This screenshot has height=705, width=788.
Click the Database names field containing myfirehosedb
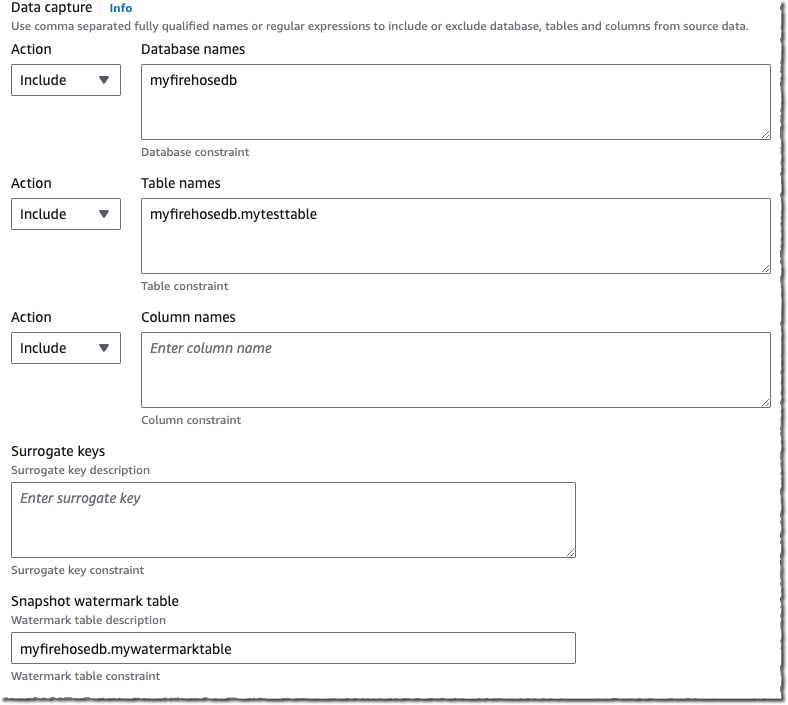point(456,102)
